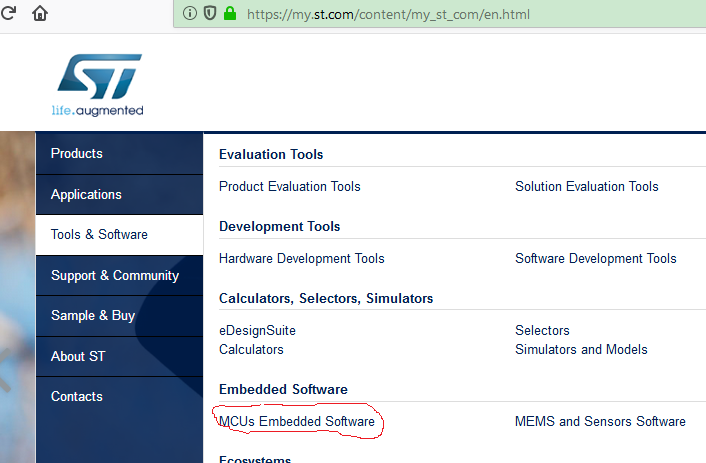Open Product Evaluation Tools link

click(290, 186)
